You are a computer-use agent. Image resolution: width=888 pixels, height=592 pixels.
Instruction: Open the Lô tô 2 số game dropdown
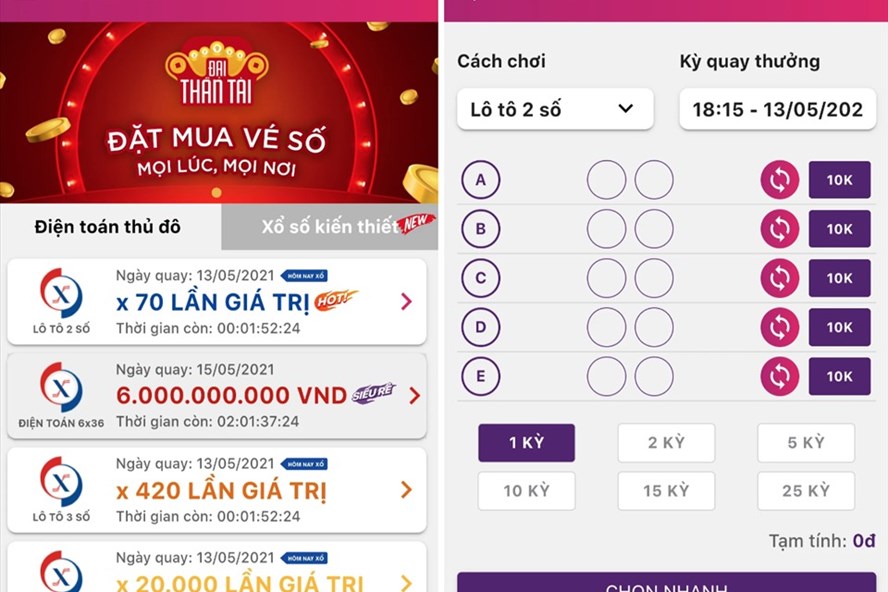coord(554,109)
